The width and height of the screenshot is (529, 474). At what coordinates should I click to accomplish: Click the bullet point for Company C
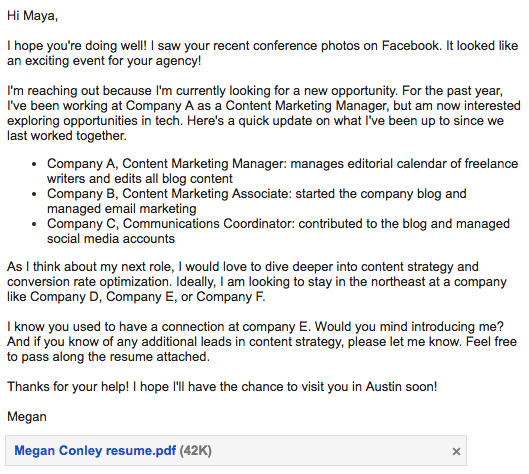tap(34, 224)
